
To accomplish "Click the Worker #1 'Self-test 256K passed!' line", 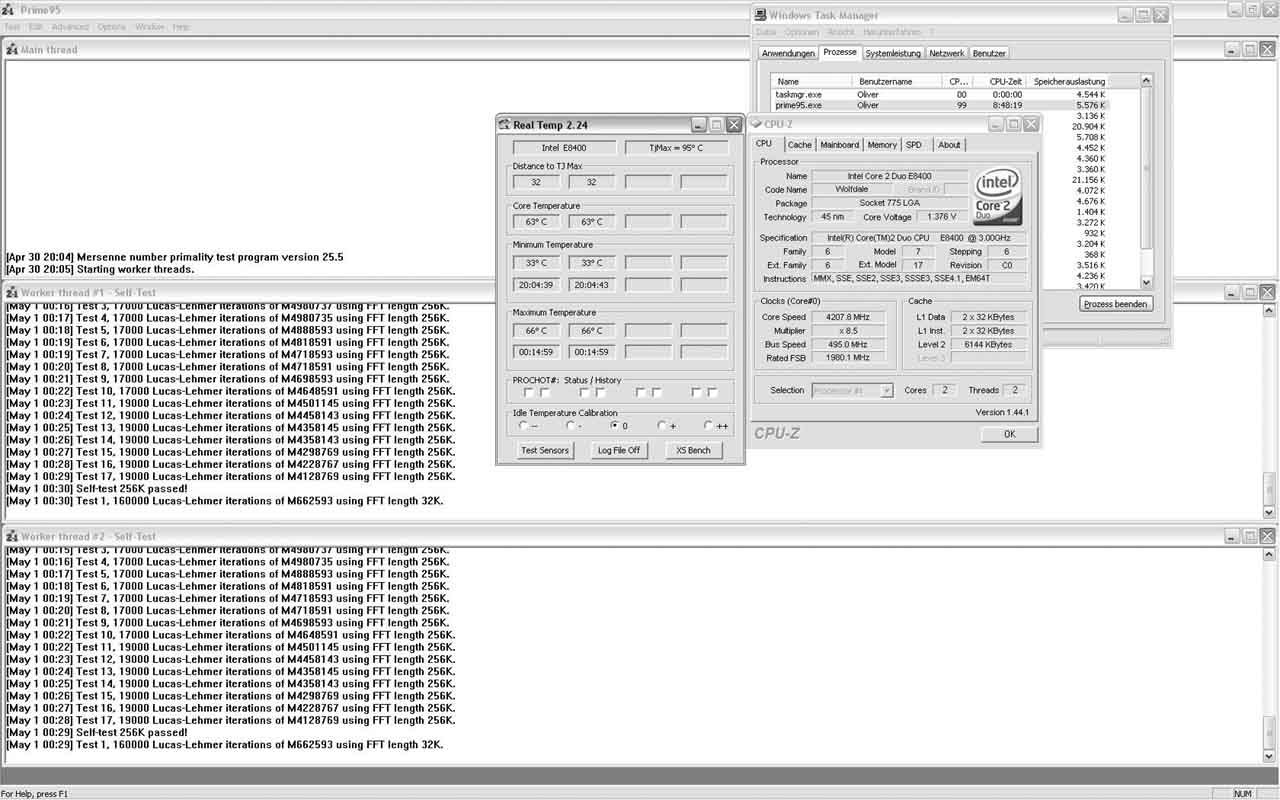I will [97, 489].
